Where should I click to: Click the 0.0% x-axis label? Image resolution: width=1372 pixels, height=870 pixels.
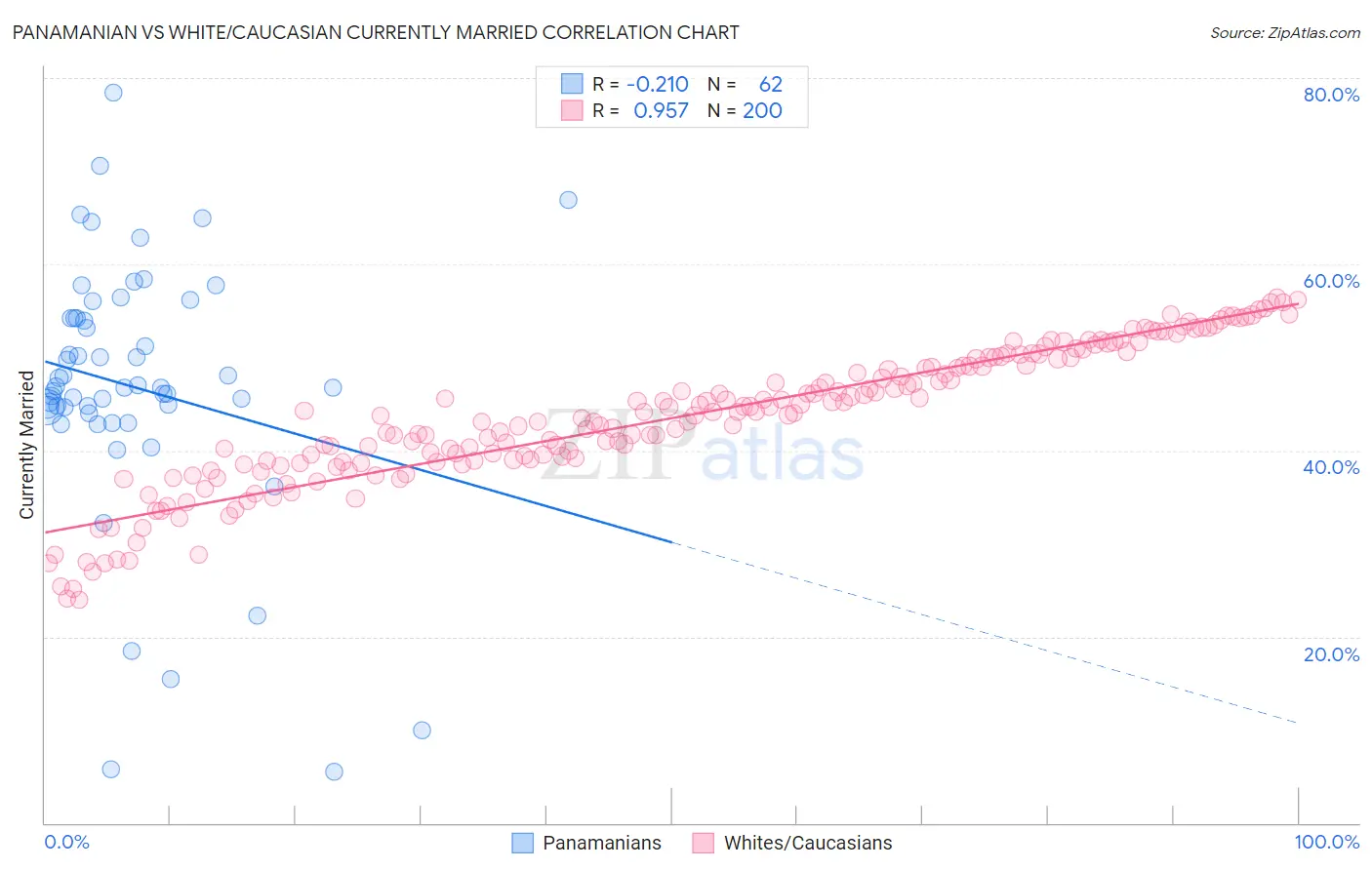(66, 842)
